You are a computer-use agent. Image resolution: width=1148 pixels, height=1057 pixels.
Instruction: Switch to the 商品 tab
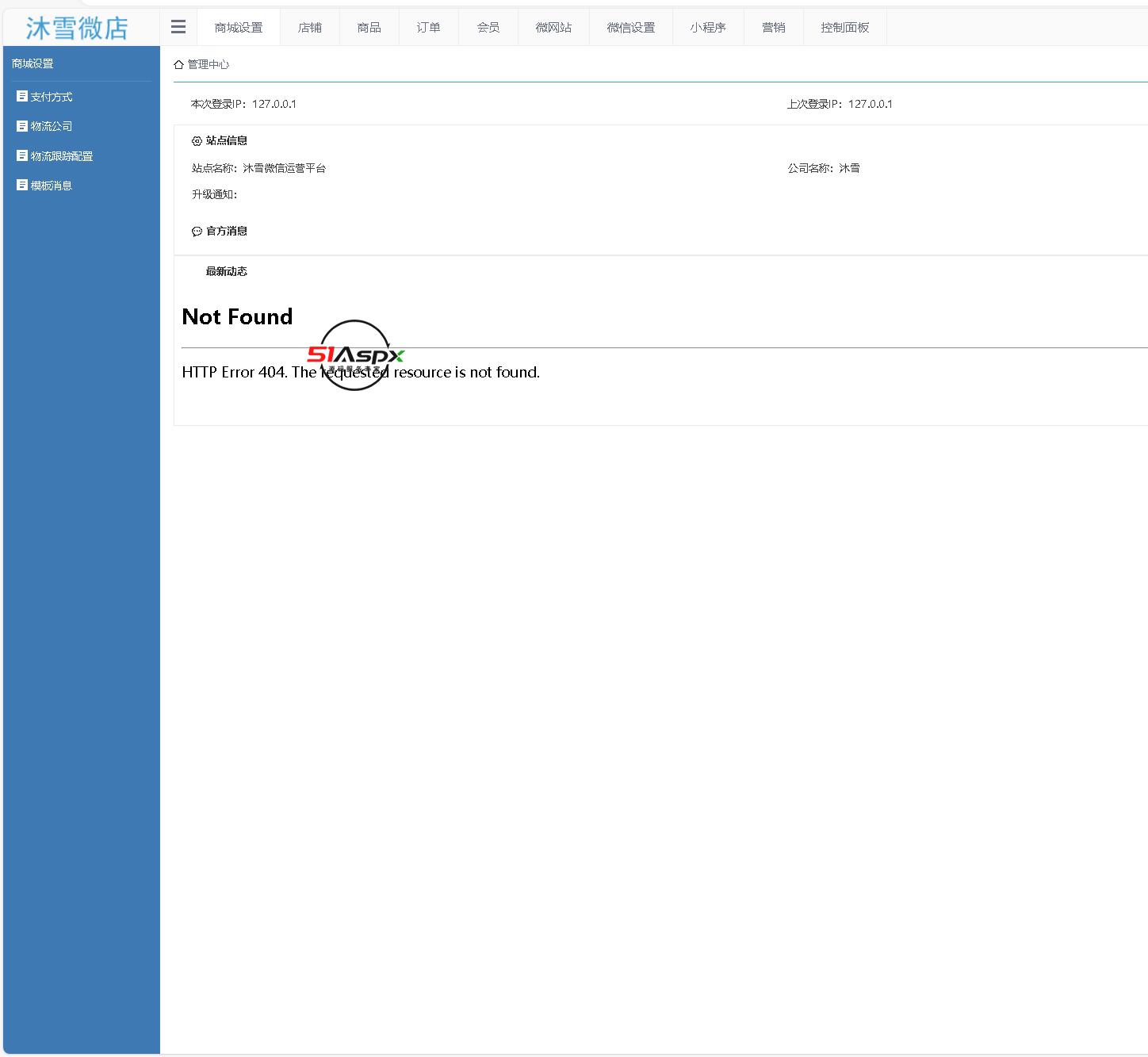(369, 28)
